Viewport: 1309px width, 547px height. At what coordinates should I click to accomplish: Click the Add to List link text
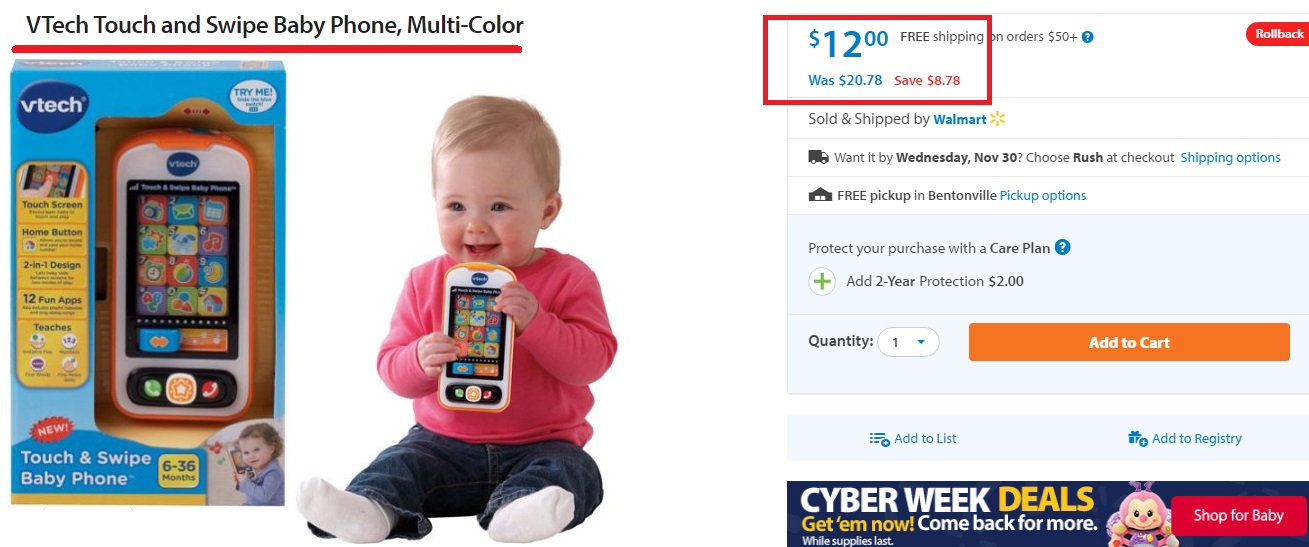click(925, 438)
